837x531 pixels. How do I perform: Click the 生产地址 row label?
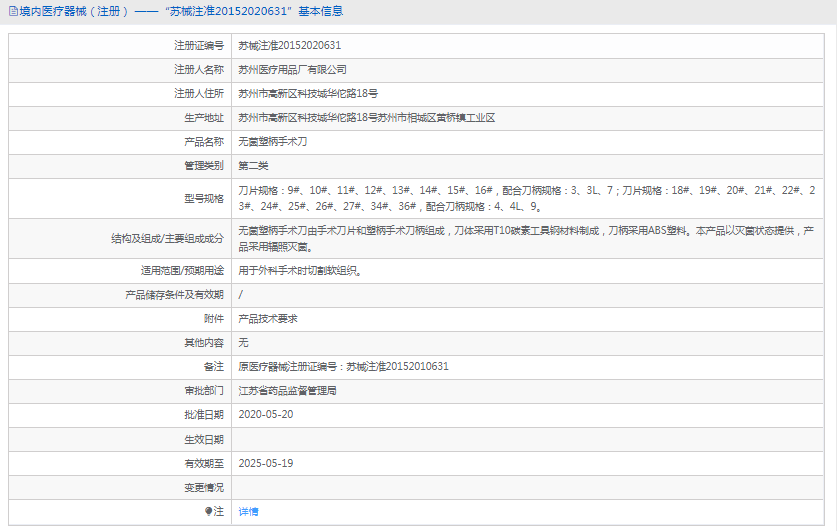click(204, 118)
